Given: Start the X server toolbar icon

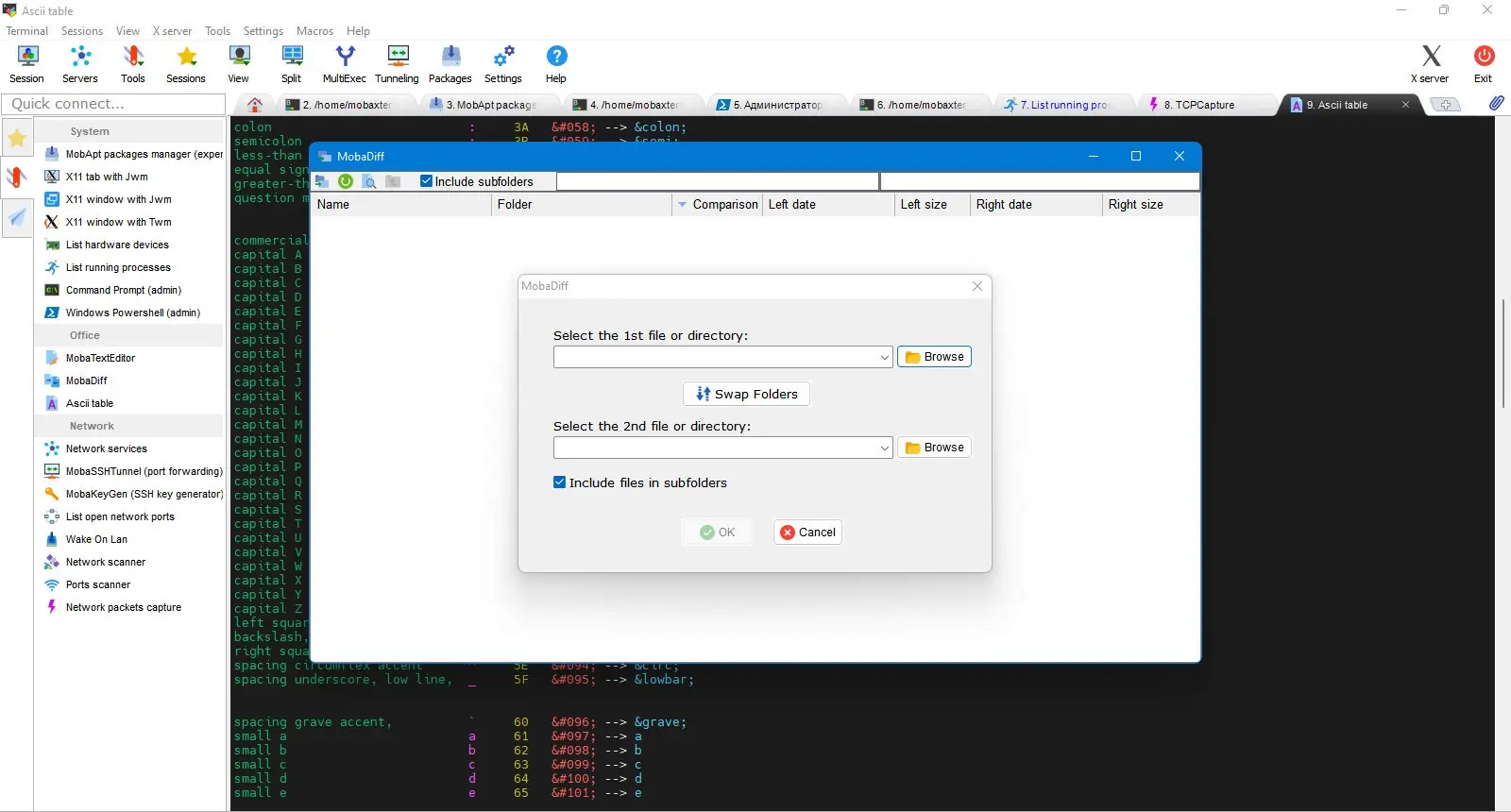Looking at the screenshot, I should pos(1431,64).
